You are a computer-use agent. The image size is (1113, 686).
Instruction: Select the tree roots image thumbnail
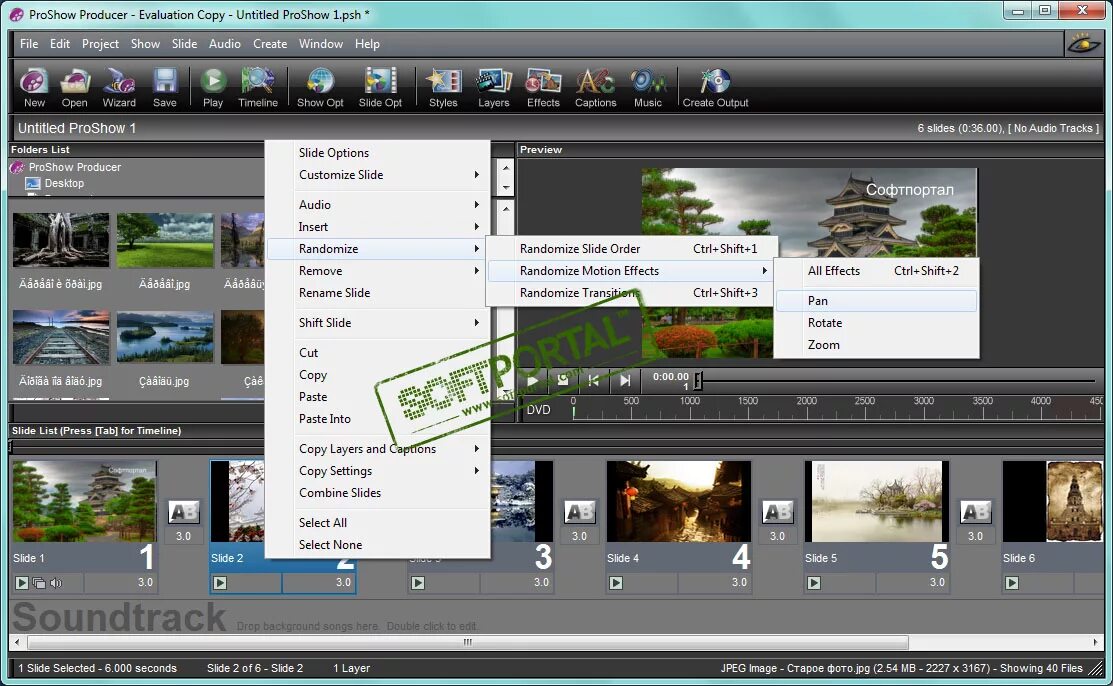(x=61, y=240)
